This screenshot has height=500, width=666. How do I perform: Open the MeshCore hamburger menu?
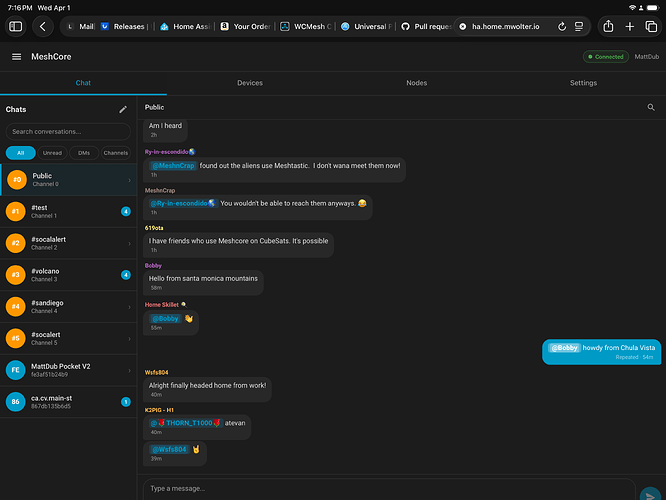[16, 56]
